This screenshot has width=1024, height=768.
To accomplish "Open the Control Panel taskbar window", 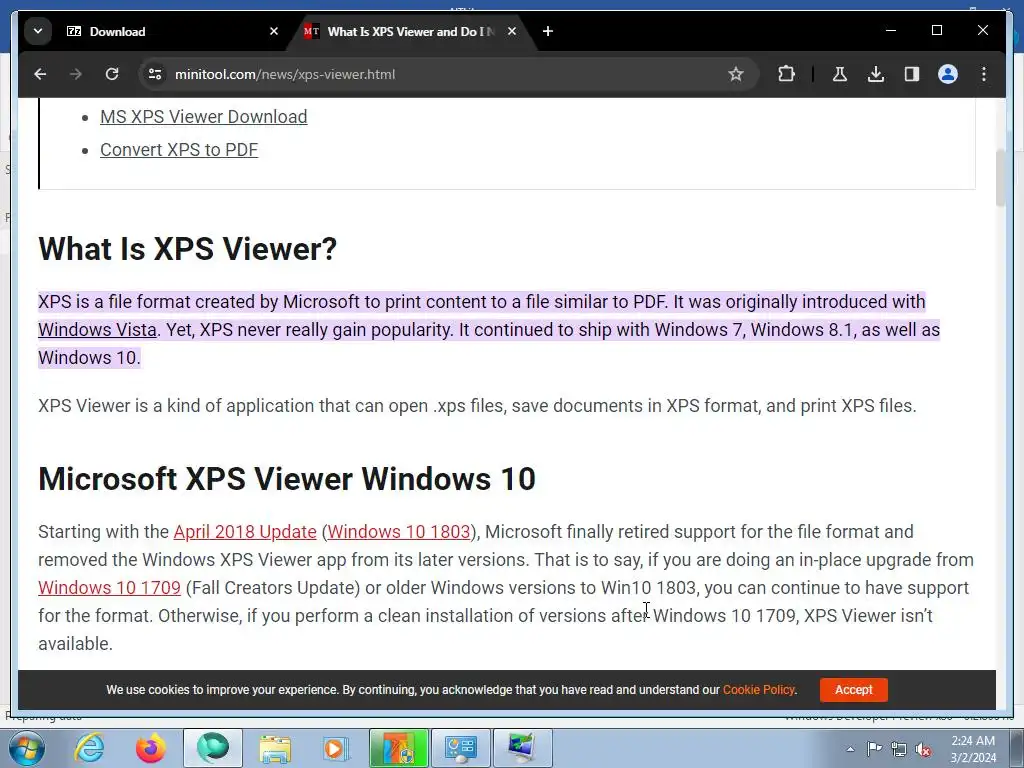I will pos(461,748).
